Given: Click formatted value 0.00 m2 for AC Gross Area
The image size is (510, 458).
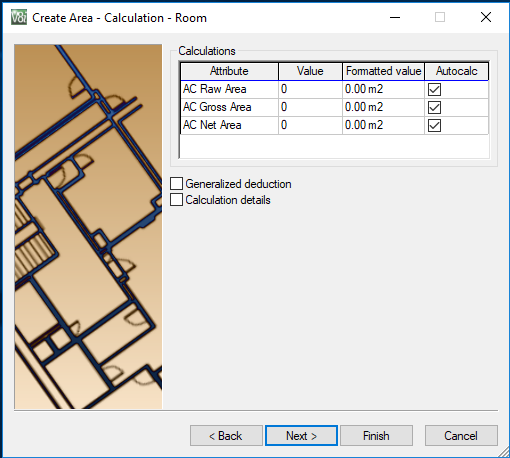Looking at the screenshot, I should pyautogui.click(x=384, y=107).
